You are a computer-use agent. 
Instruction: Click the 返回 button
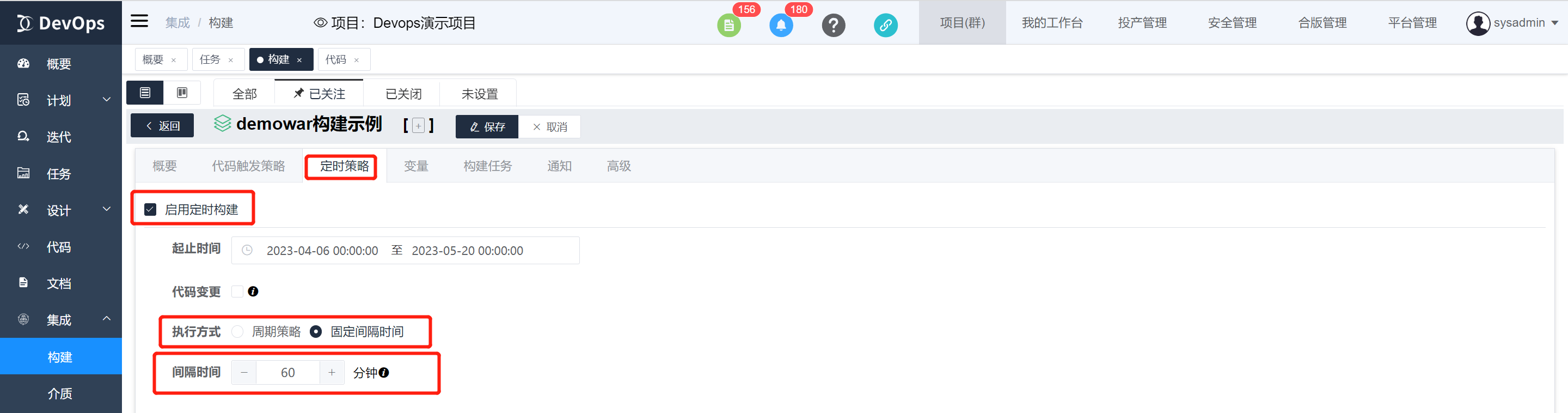[162, 125]
